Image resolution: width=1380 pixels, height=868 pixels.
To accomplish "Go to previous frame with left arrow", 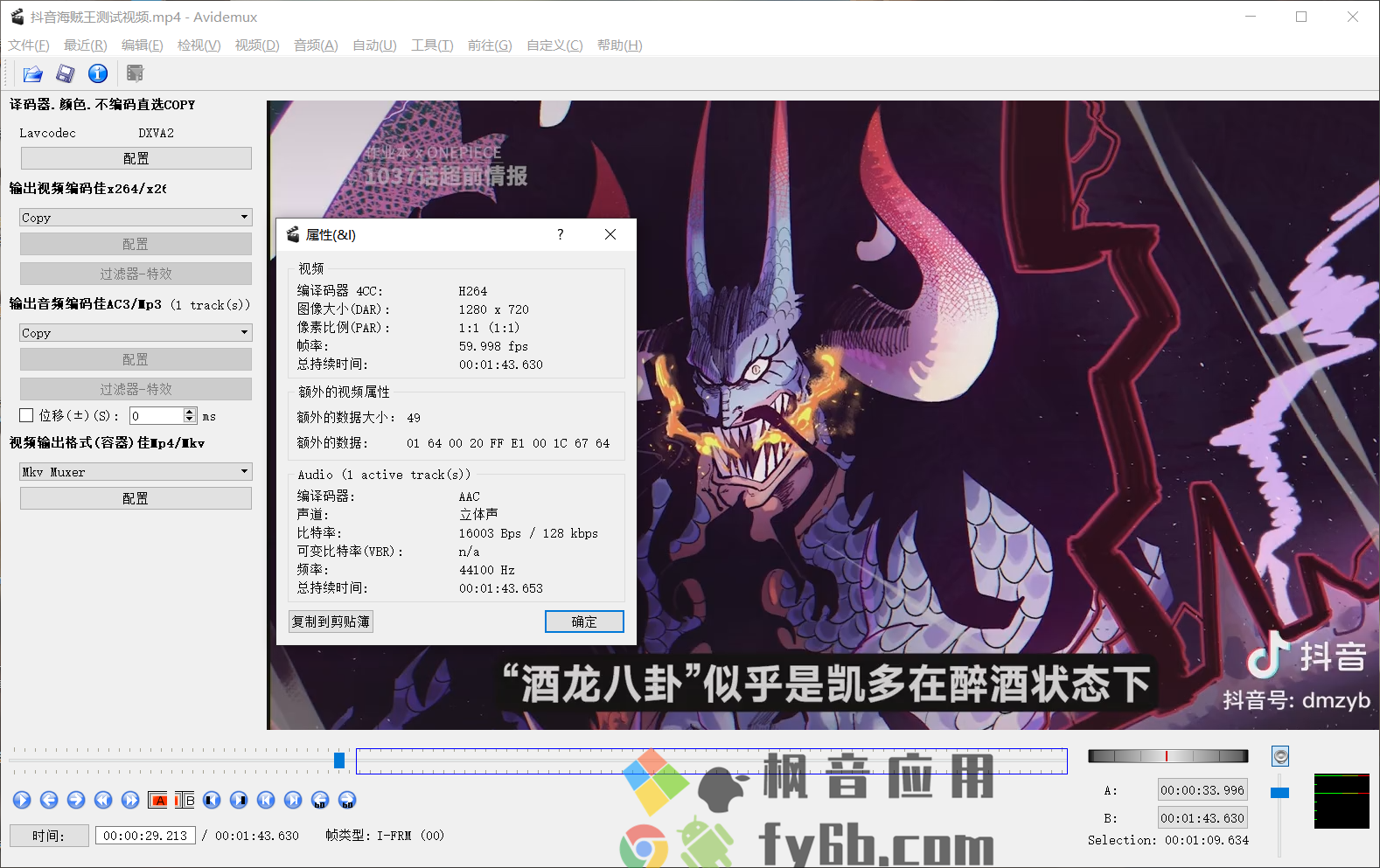I will (49, 800).
